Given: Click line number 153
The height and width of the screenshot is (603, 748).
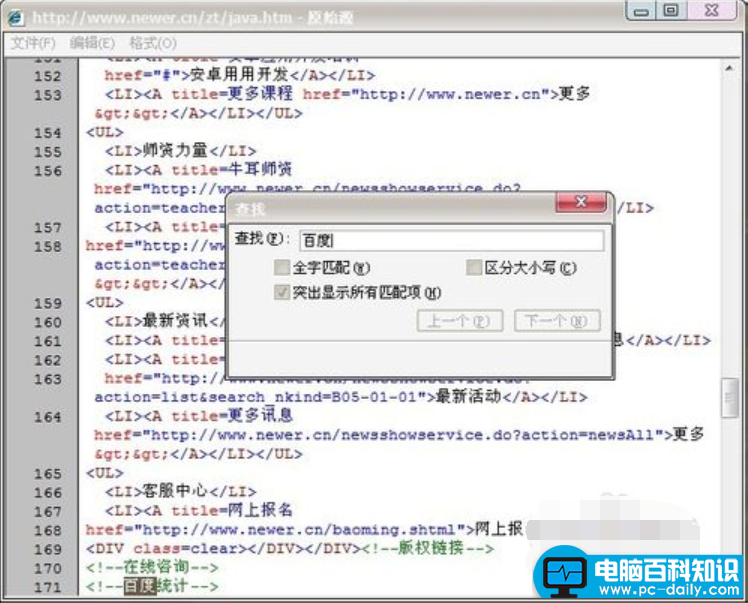Looking at the screenshot, I should [48, 95].
